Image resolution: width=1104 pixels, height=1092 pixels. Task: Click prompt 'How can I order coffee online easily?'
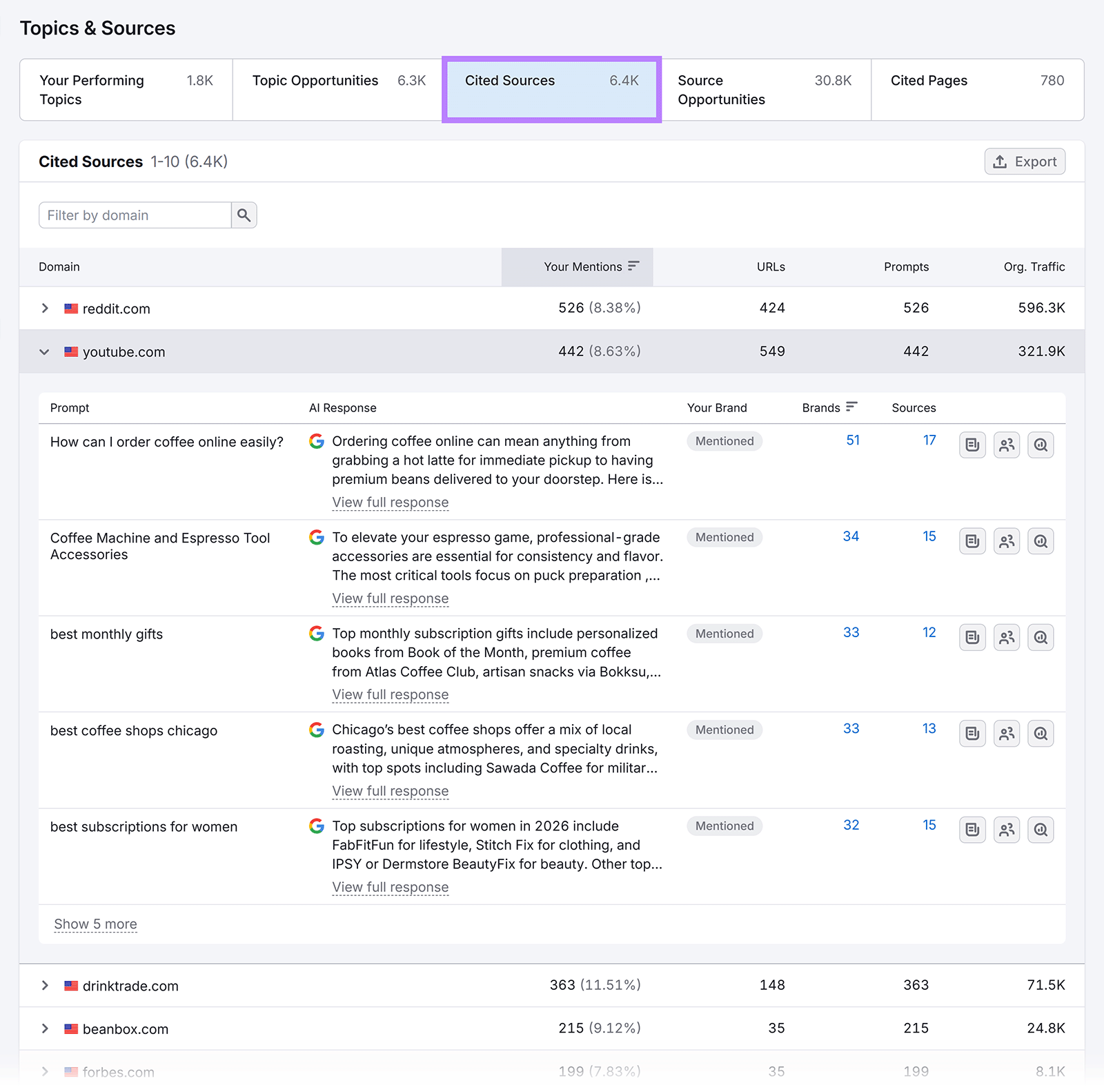[167, 442]
